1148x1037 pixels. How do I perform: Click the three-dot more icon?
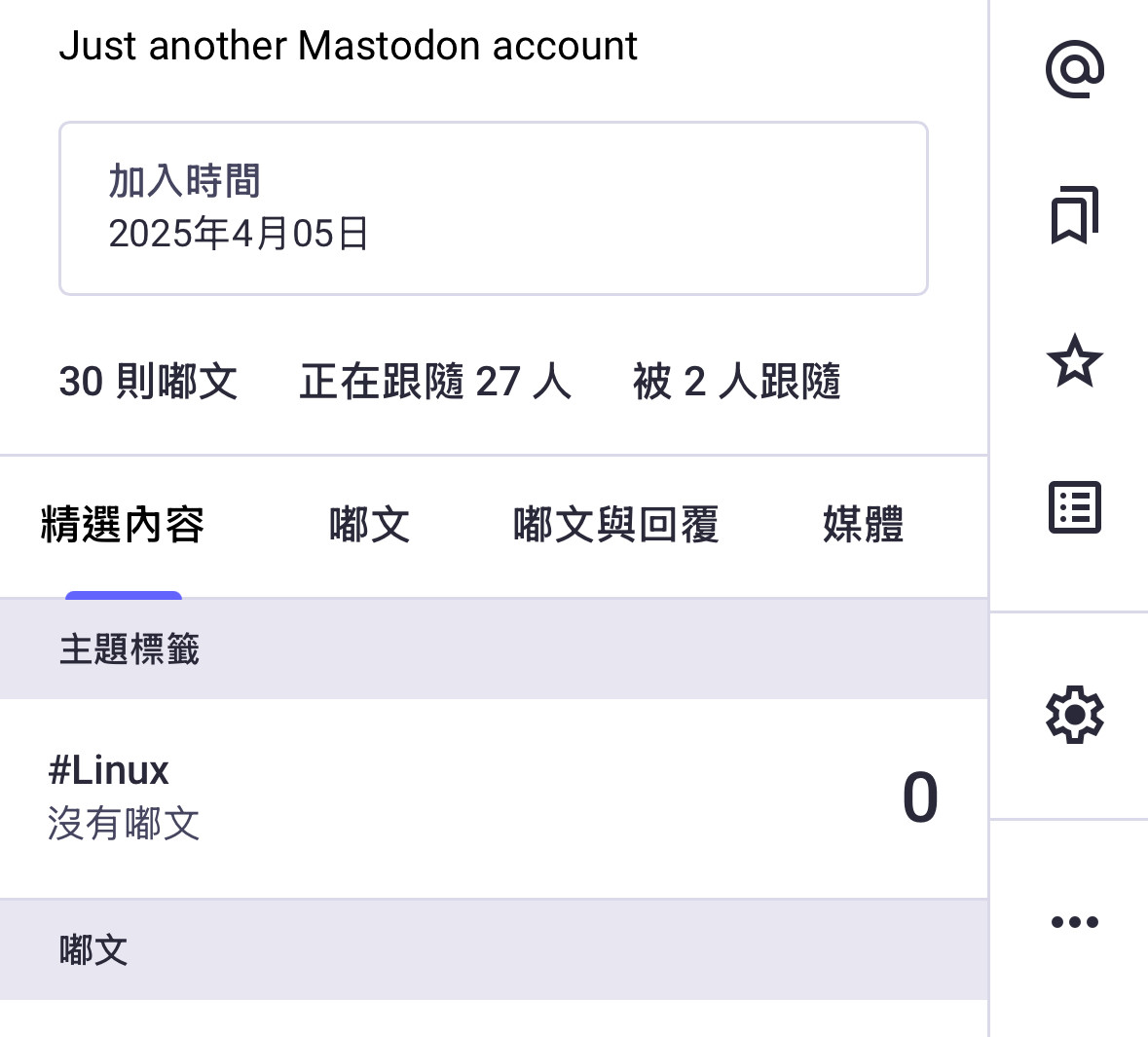(1074, 922)
